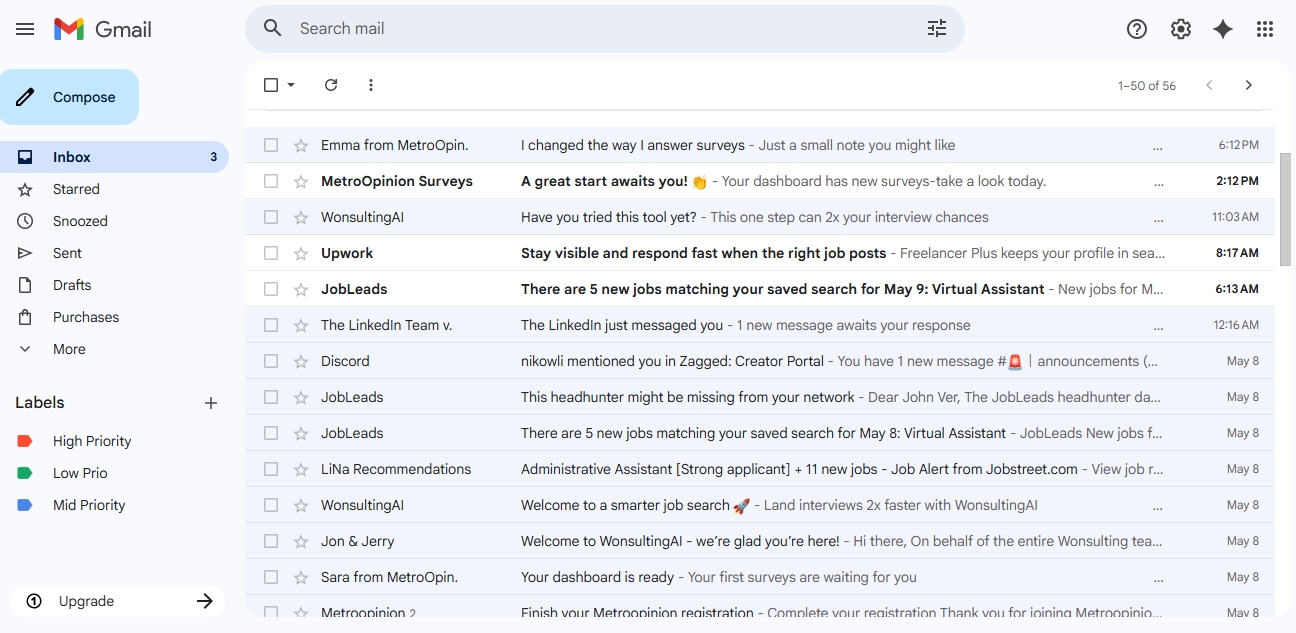
Task: Open "The LinkedIn just messaged you" email
Action: 760,325
